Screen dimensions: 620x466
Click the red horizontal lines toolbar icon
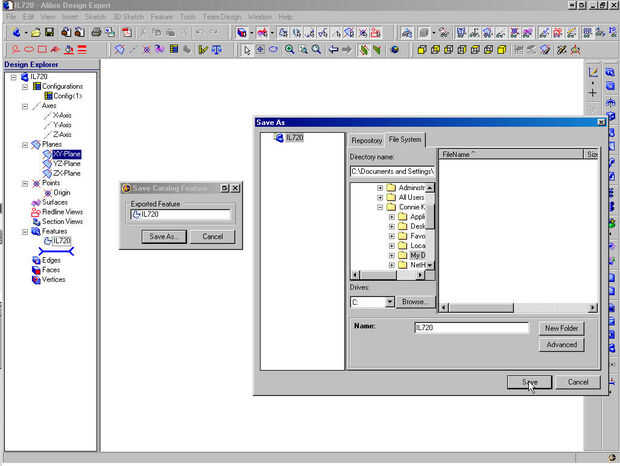[82, 50]
